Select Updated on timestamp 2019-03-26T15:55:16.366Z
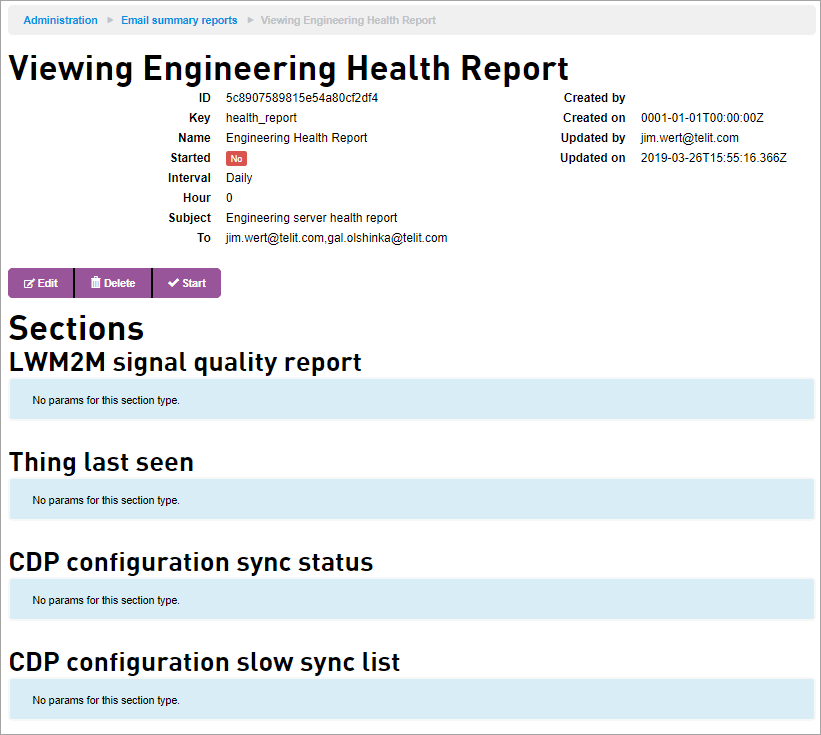Viewport: 821px width, 735px height. coord(714,158)
